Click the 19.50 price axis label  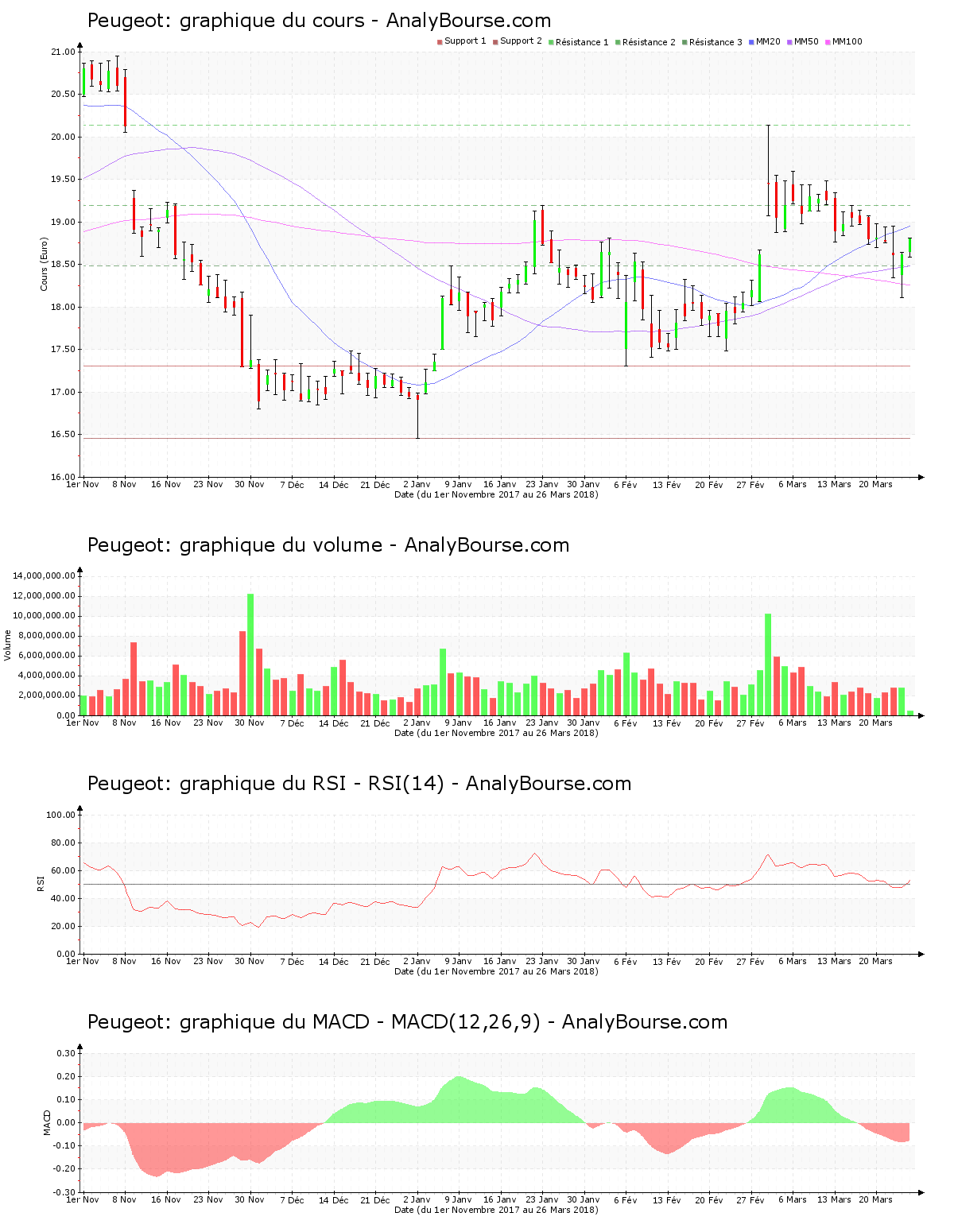point(63,180)
